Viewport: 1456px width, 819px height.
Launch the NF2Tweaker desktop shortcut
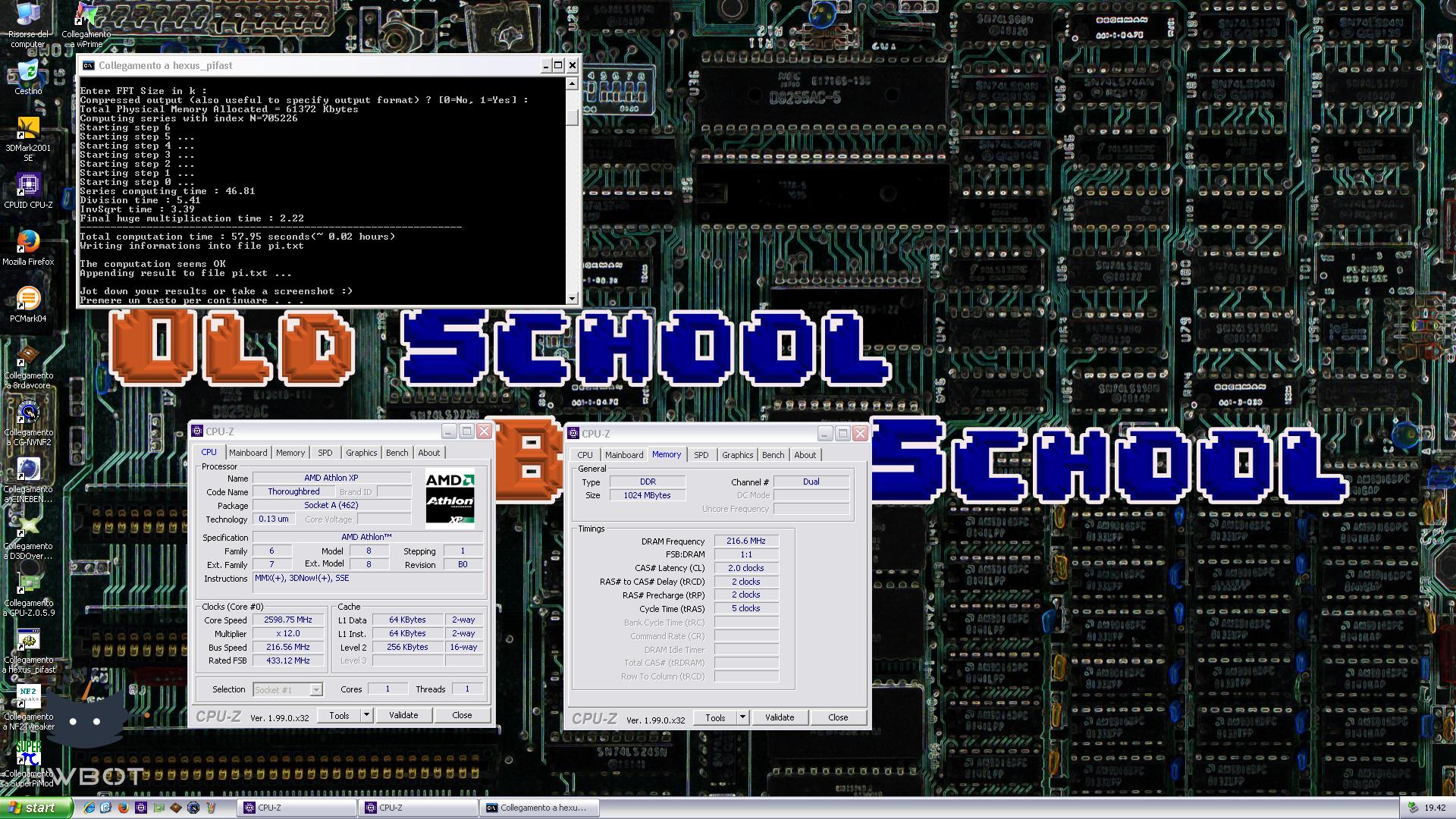pyautogui.click(x=28, y=708)
